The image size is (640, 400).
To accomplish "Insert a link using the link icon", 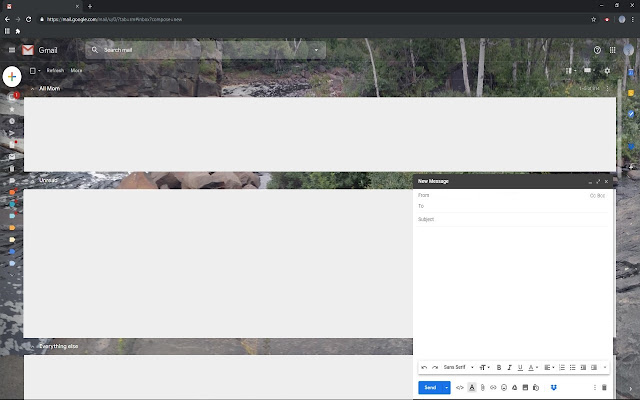I will tap(493, 388).
